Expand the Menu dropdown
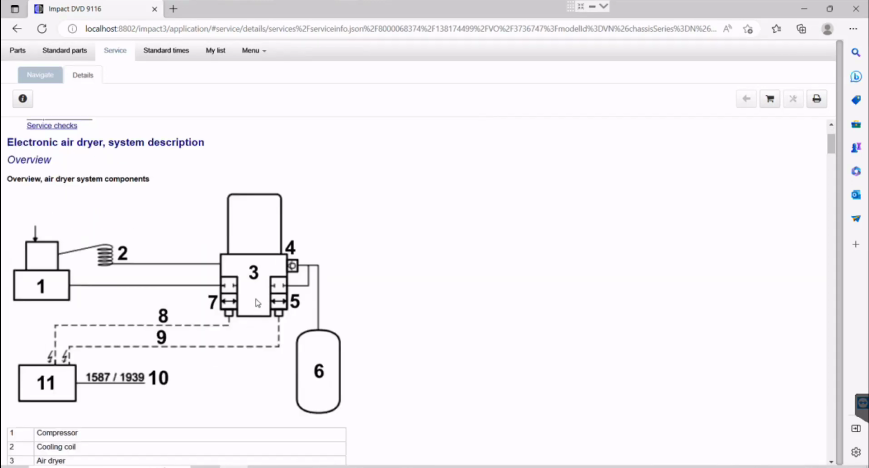The image size is (869, 468). coord(253,50)
